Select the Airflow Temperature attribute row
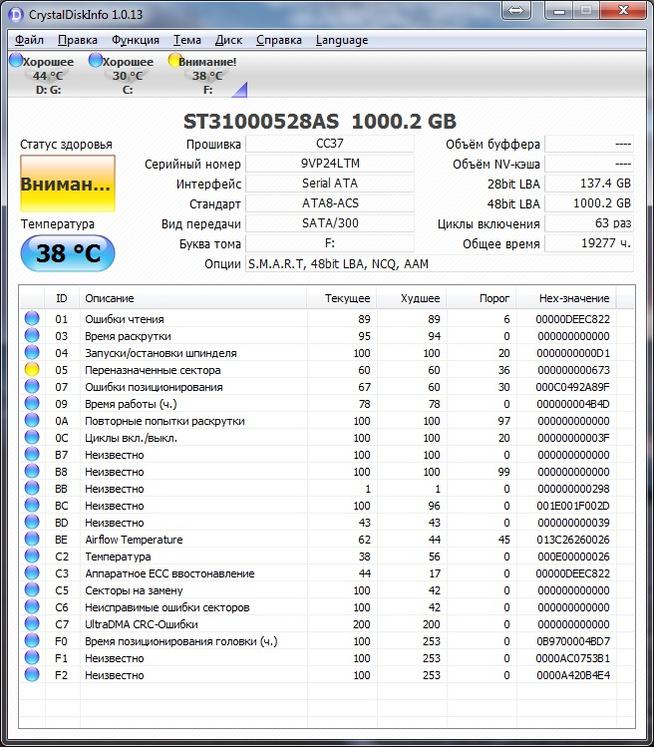Image resolution: width=655 pixels, height=747 pixels. coord(327,539)
